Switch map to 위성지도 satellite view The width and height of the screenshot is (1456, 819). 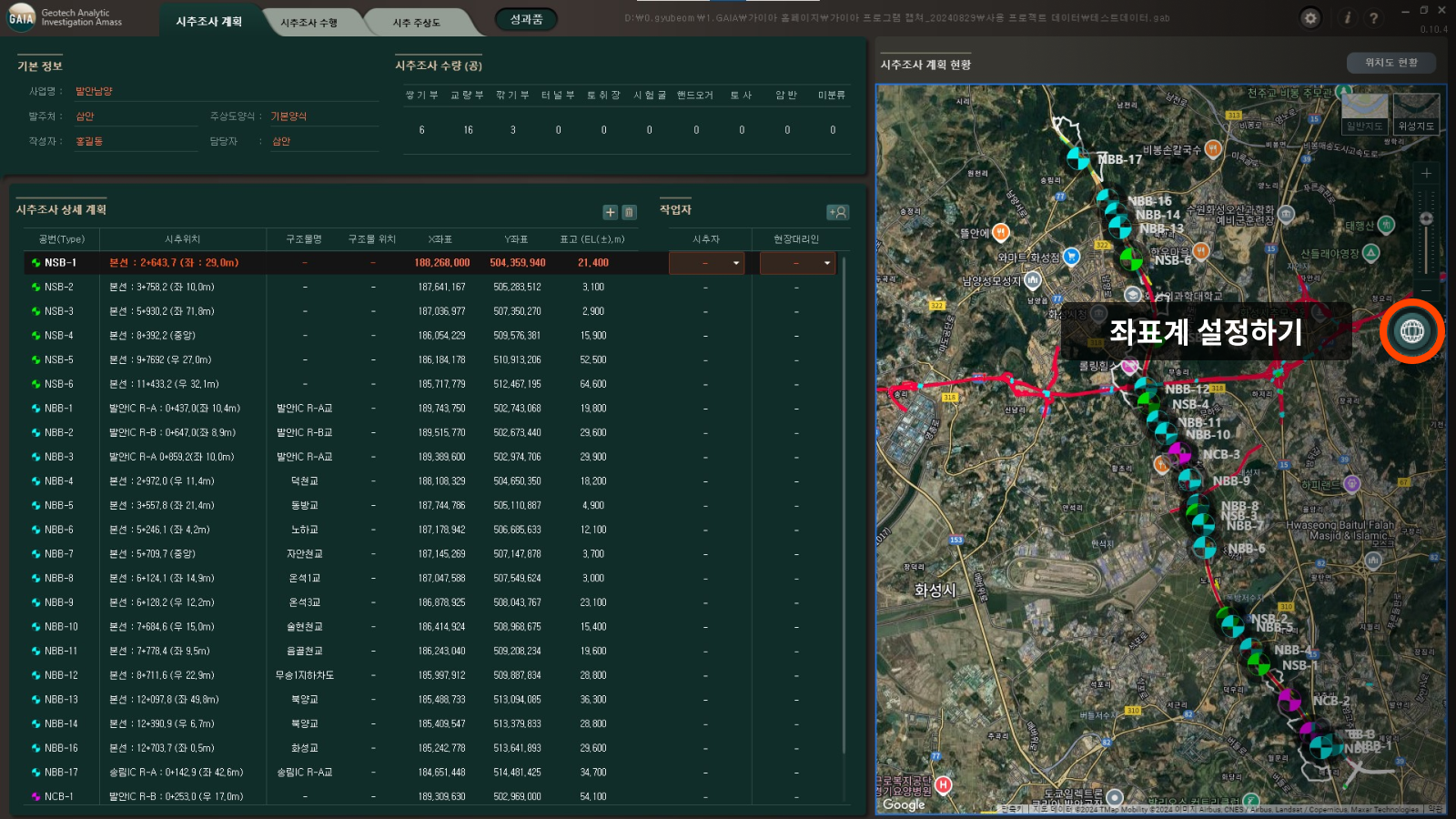pos(1415,115)
